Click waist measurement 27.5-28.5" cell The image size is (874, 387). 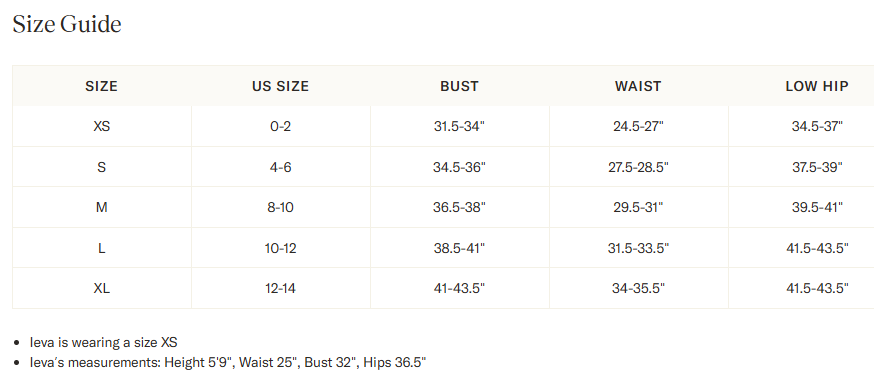(639, 167)
